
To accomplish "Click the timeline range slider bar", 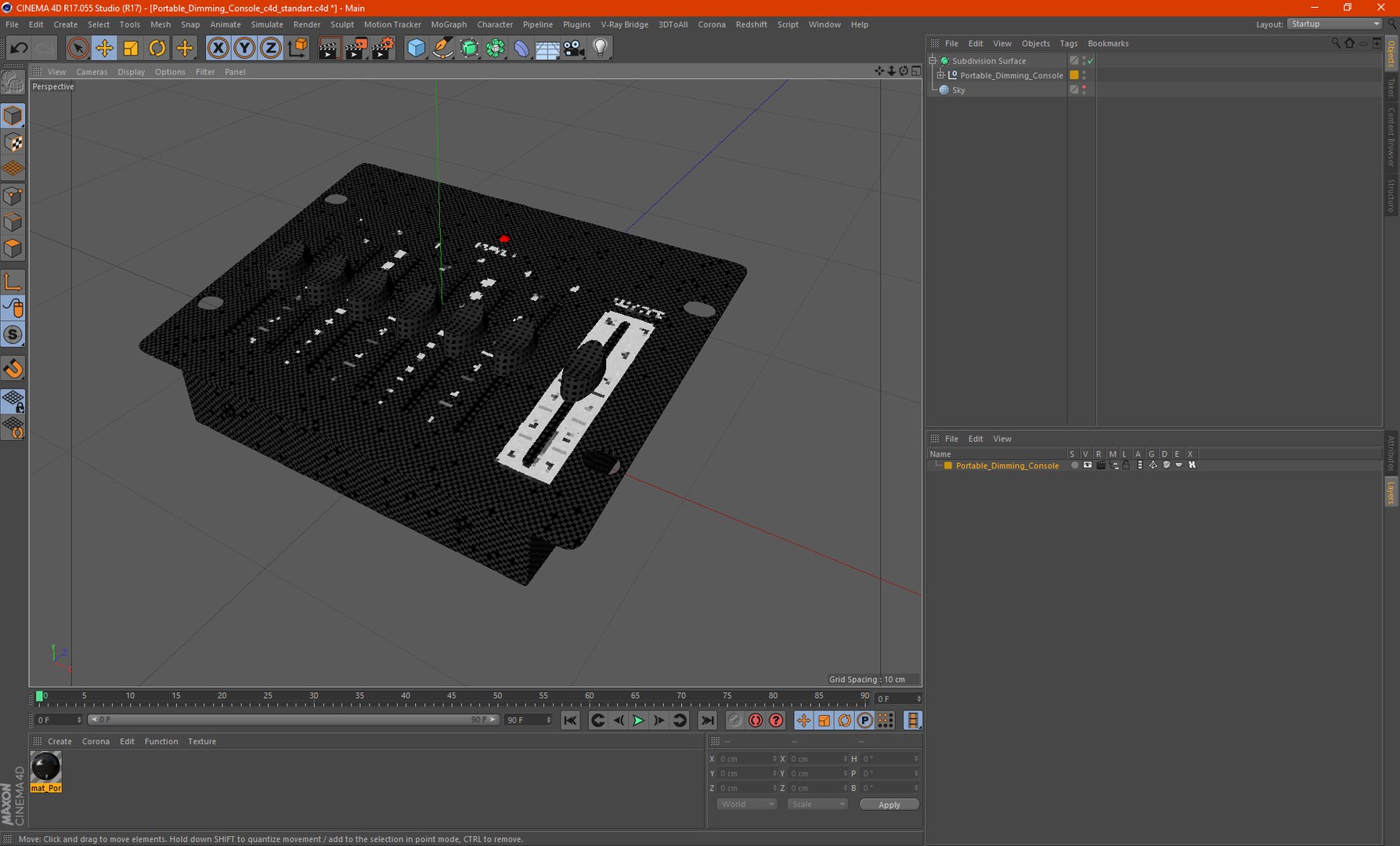I will [x=294, y=720].
